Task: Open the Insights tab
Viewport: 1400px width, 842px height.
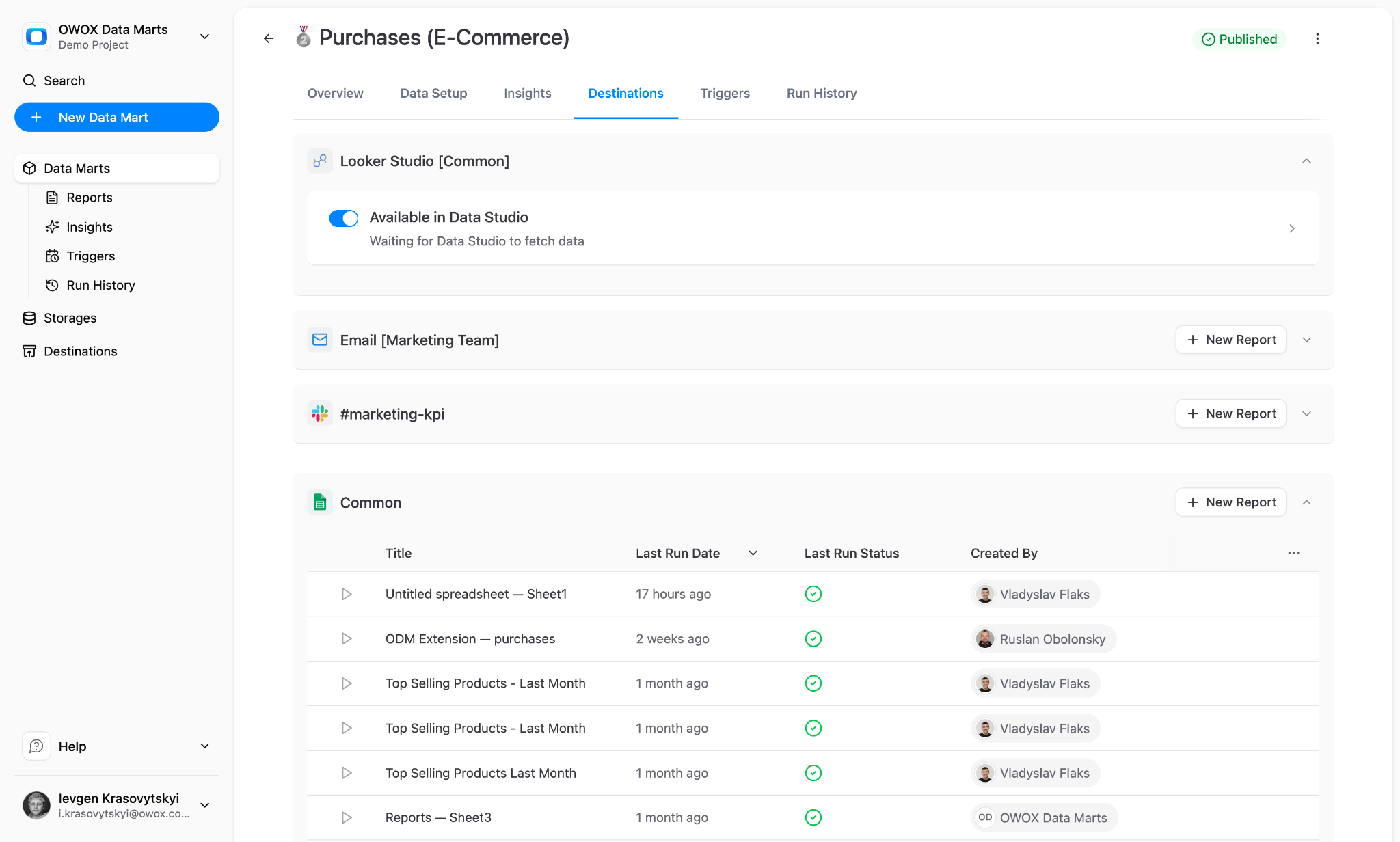Action: (527, 94)
